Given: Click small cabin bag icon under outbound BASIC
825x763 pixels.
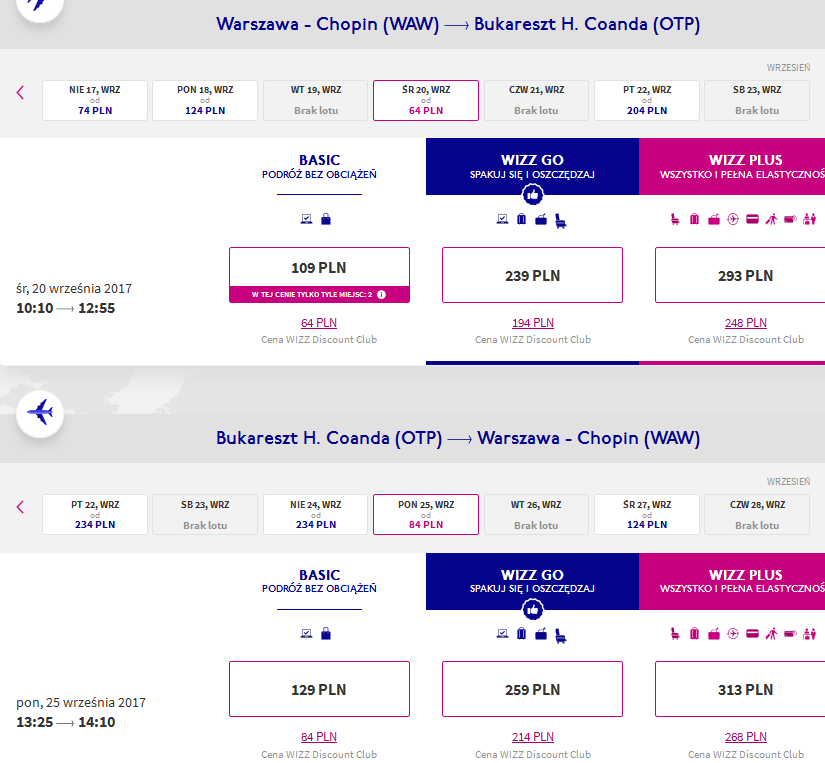Looking at the screenshot, I should click(x=326, y=219).
